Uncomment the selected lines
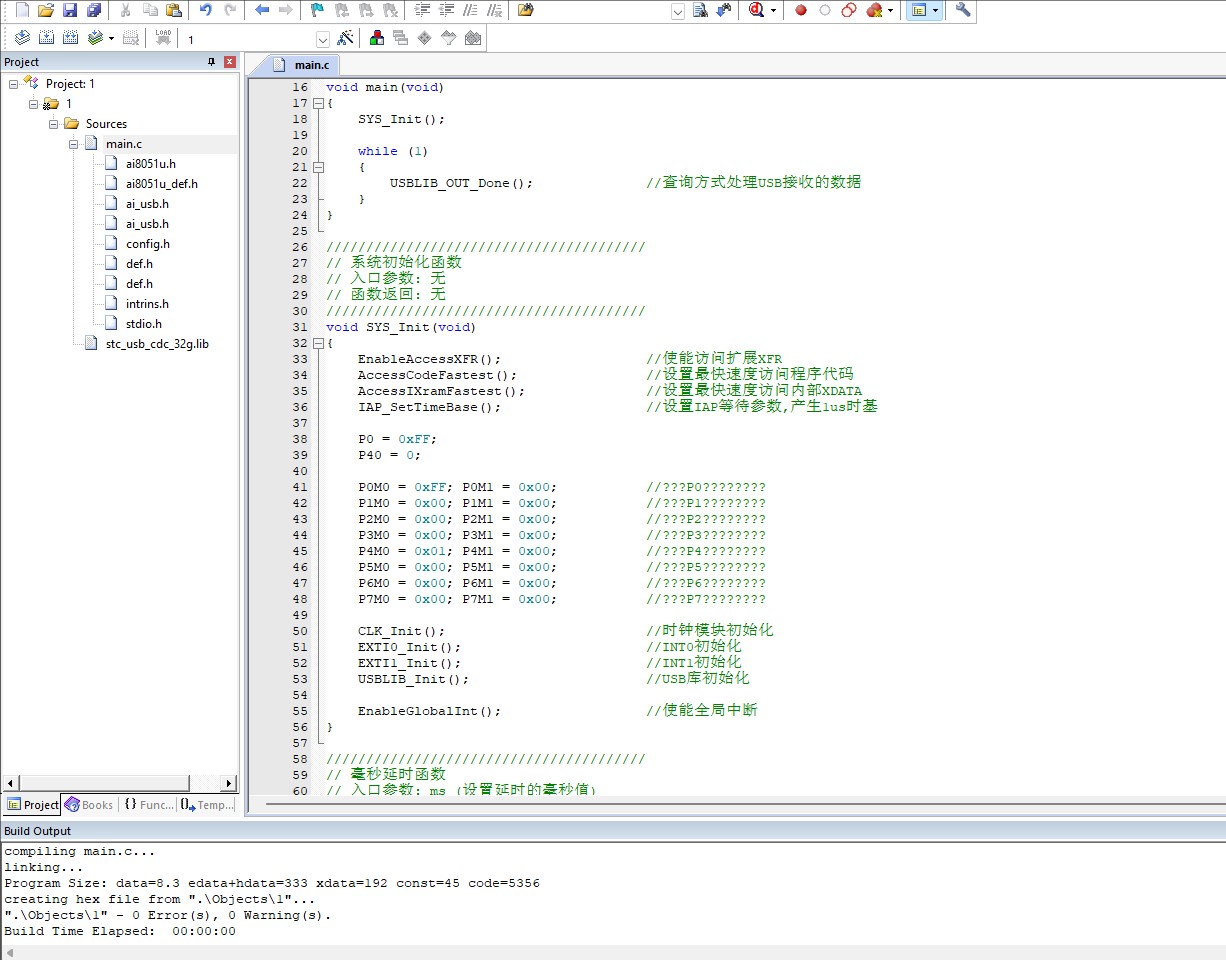 pos(494,10)
